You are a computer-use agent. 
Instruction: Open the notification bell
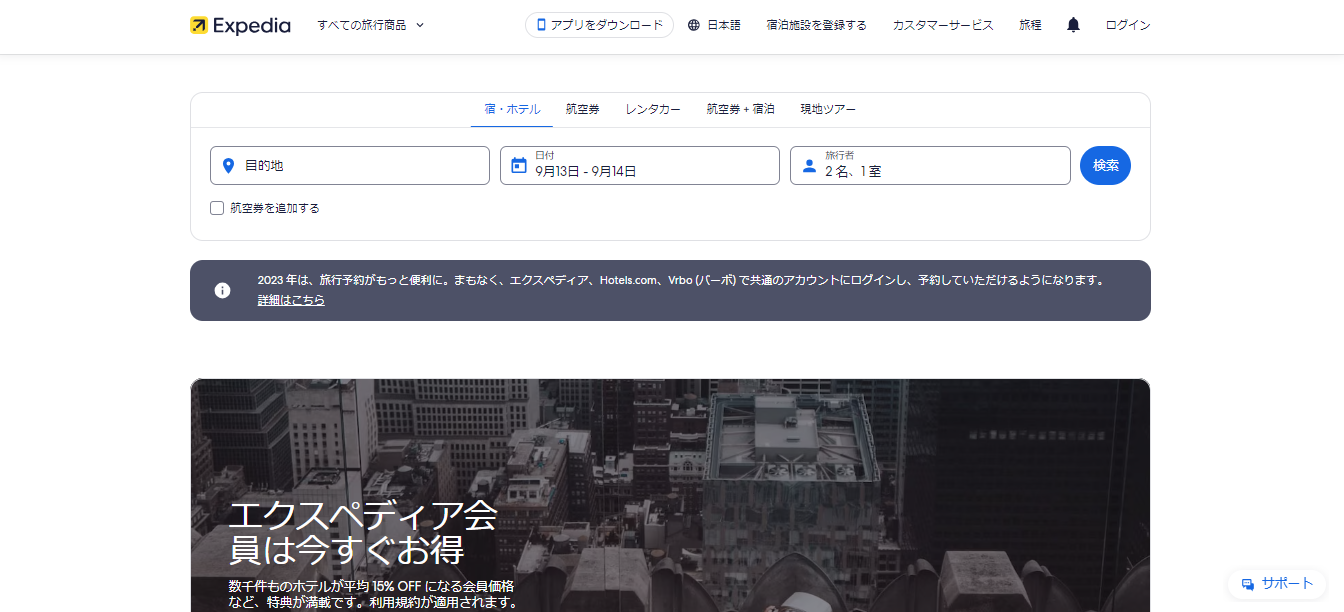(1072, 24)
